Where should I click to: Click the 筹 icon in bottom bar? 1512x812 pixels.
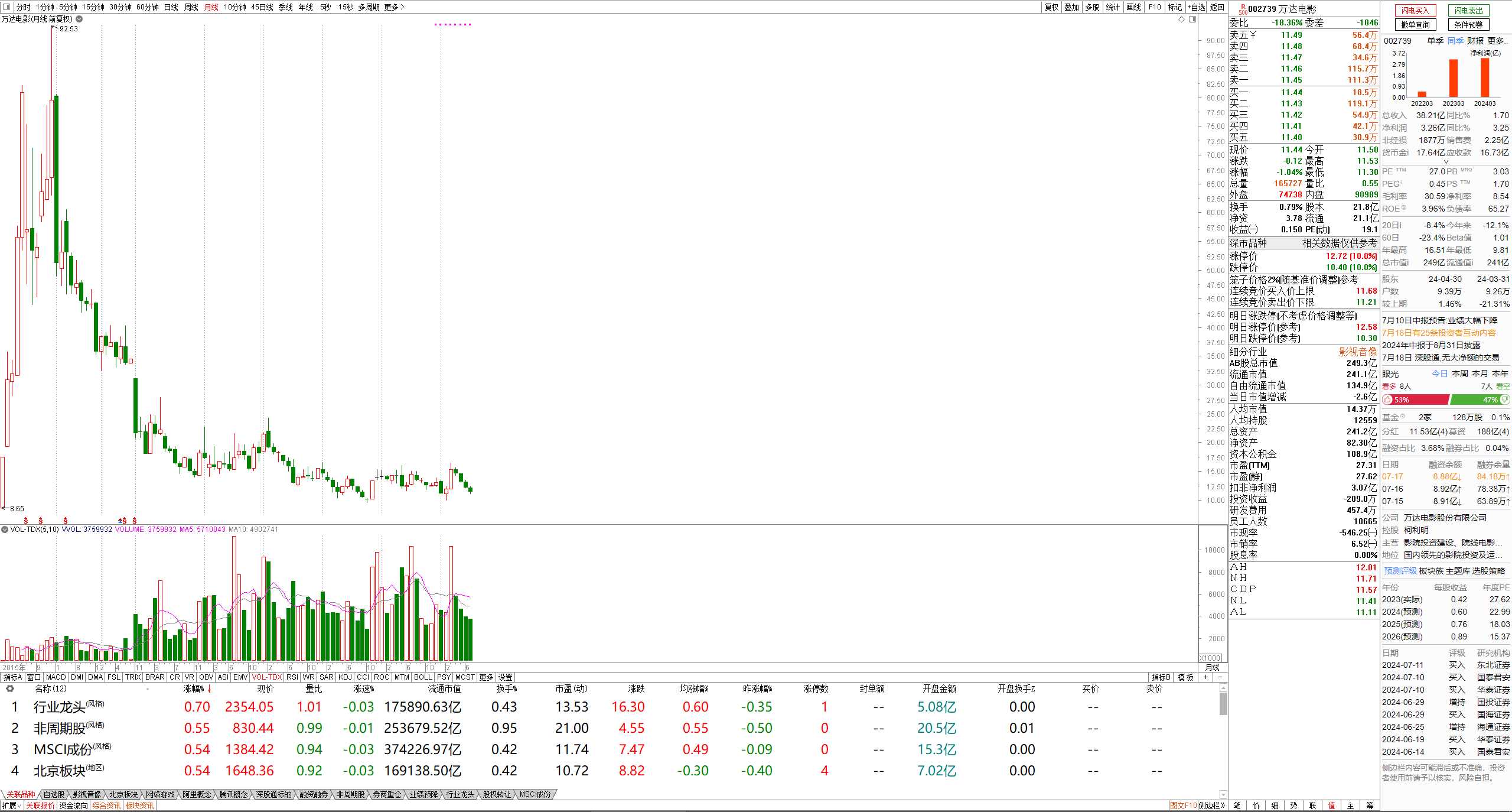click(x=1369, y=805)
